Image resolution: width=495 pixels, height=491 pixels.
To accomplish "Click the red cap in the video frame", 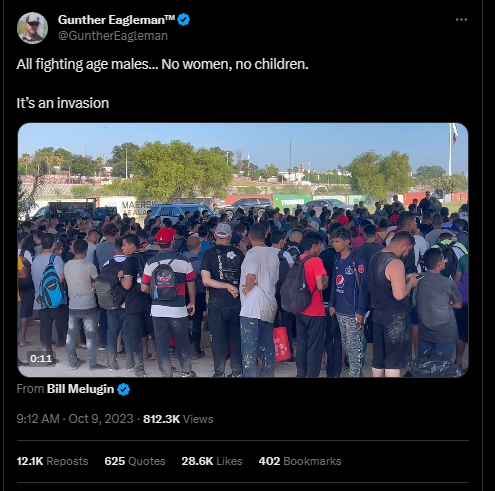I will point(165,235).
